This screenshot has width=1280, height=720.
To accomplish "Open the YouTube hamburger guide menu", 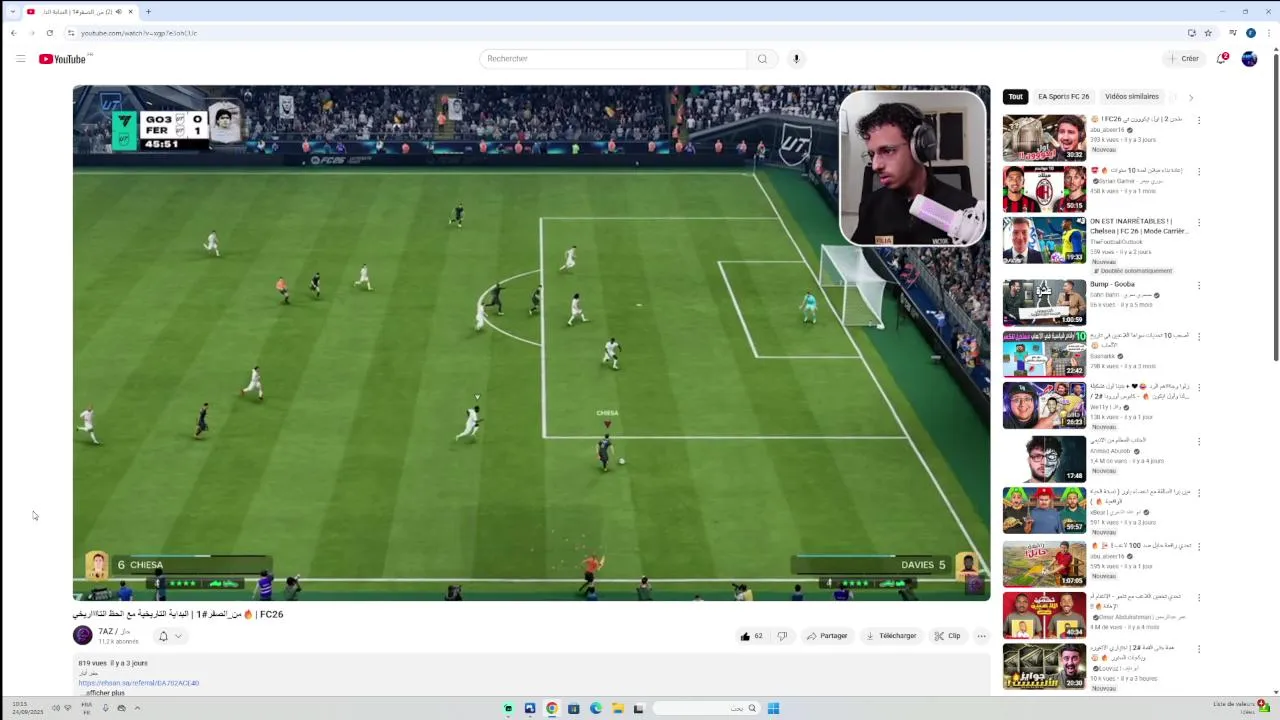I will 20,59.
